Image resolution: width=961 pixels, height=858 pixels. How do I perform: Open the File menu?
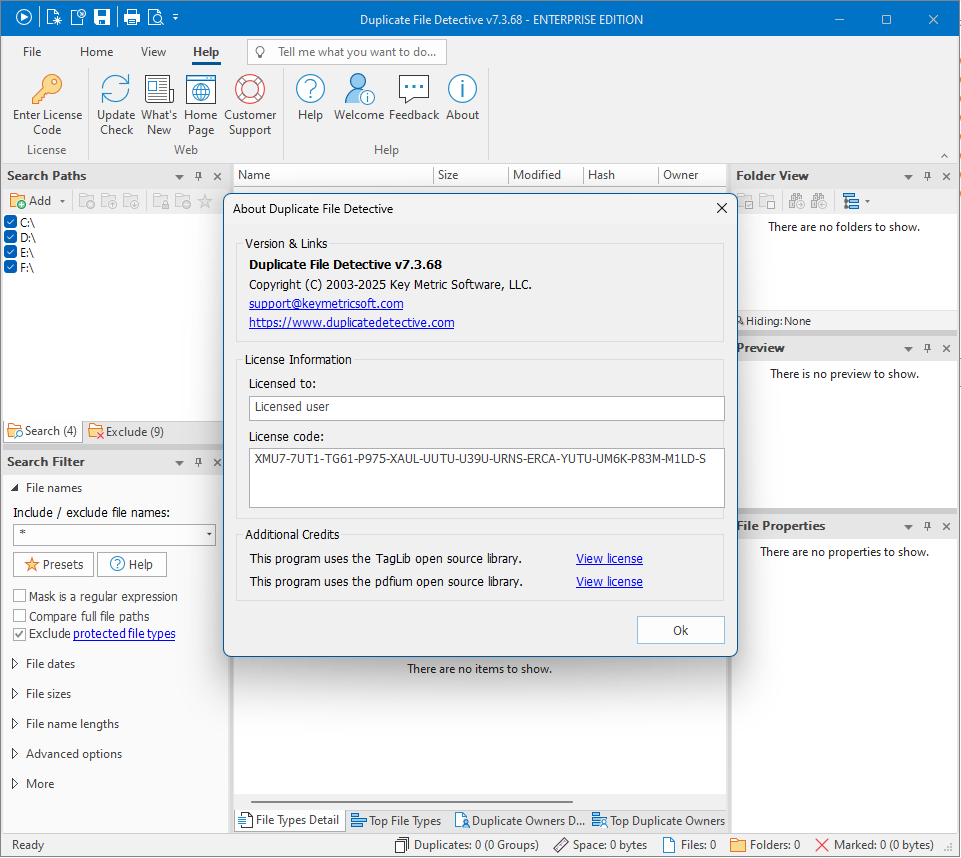32,52
